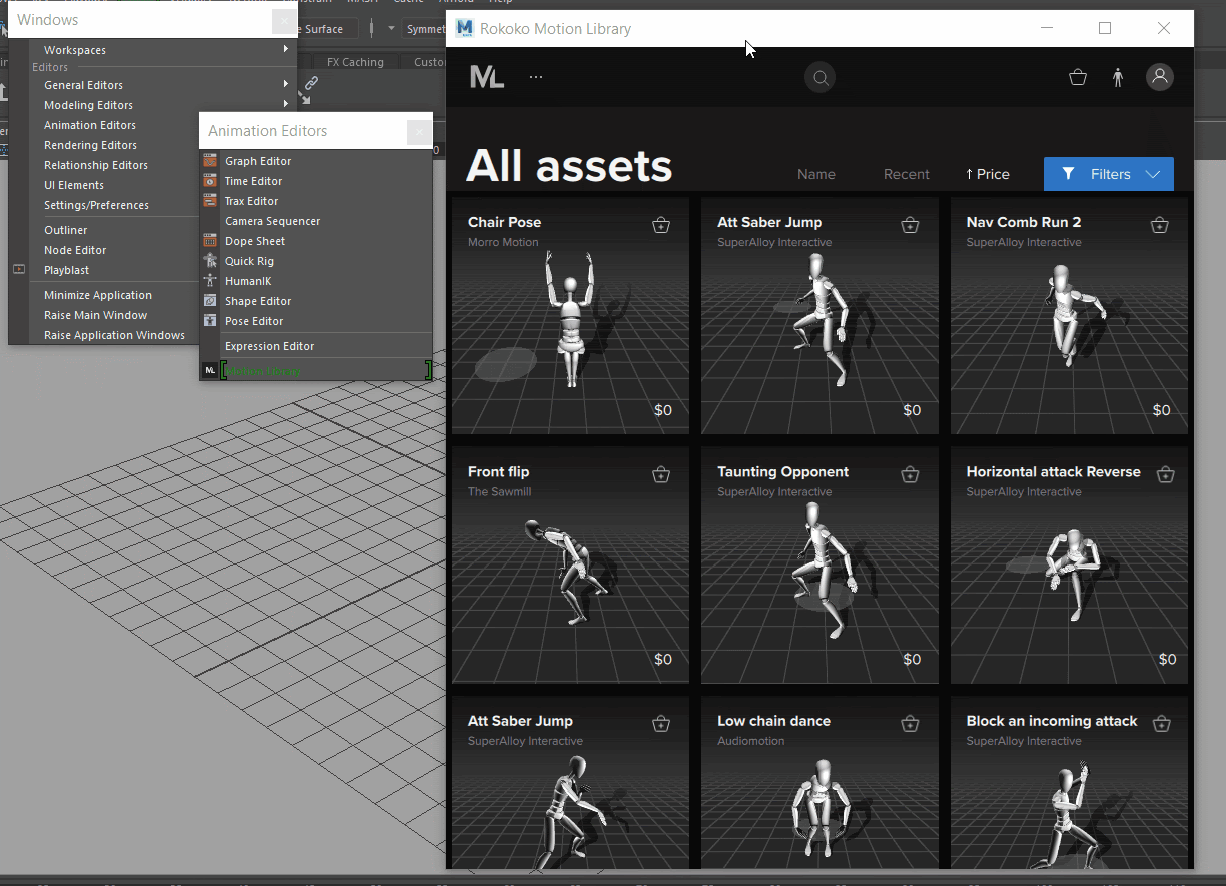Sort assets by Recent
Screen dimensions: 1226x886
[907, 174]
